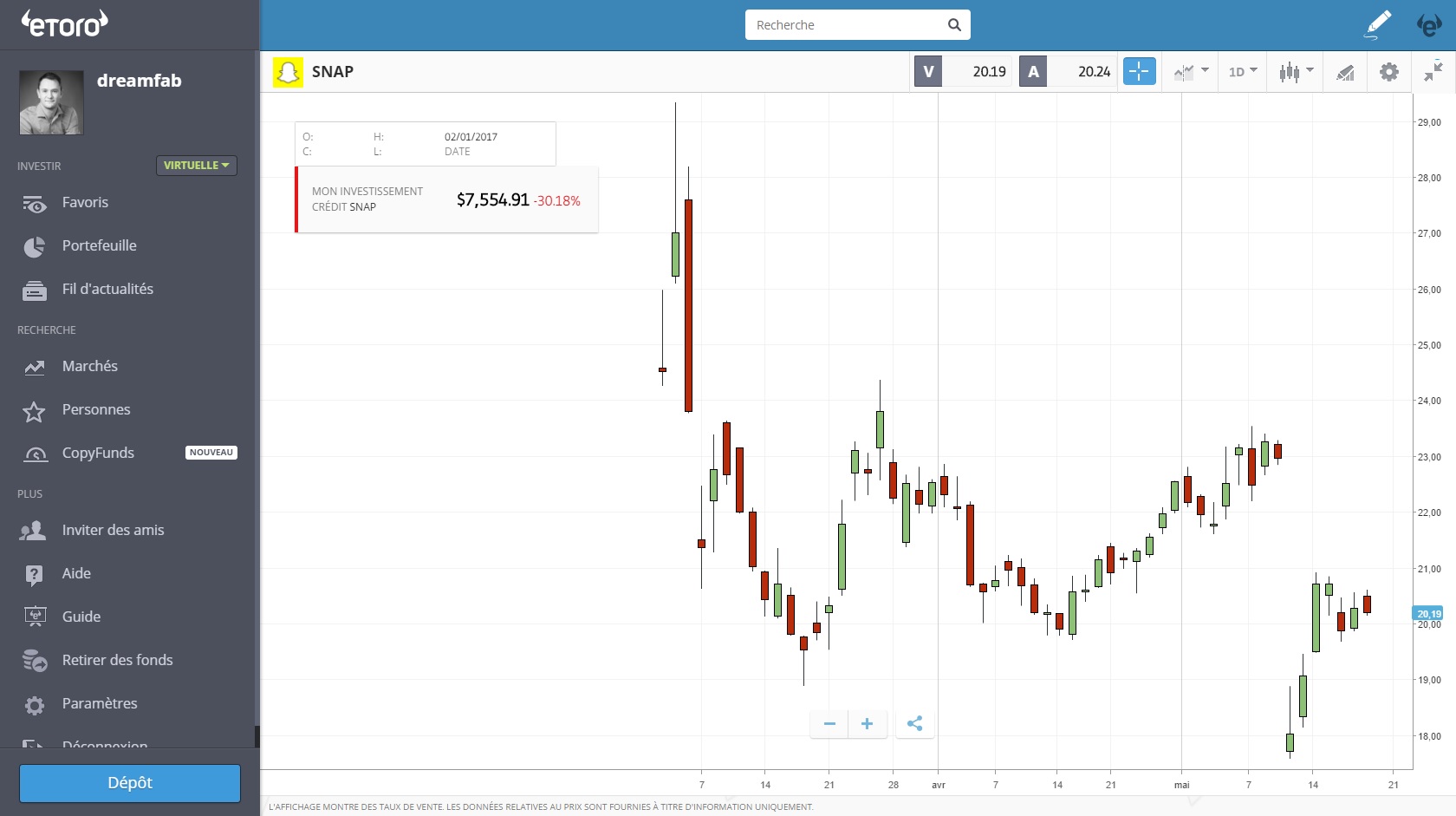Image resolution: width=1456 pixels, height=816 pixels.
Task: Click the drawing tools pencil icon
Action: [1345, 72]
